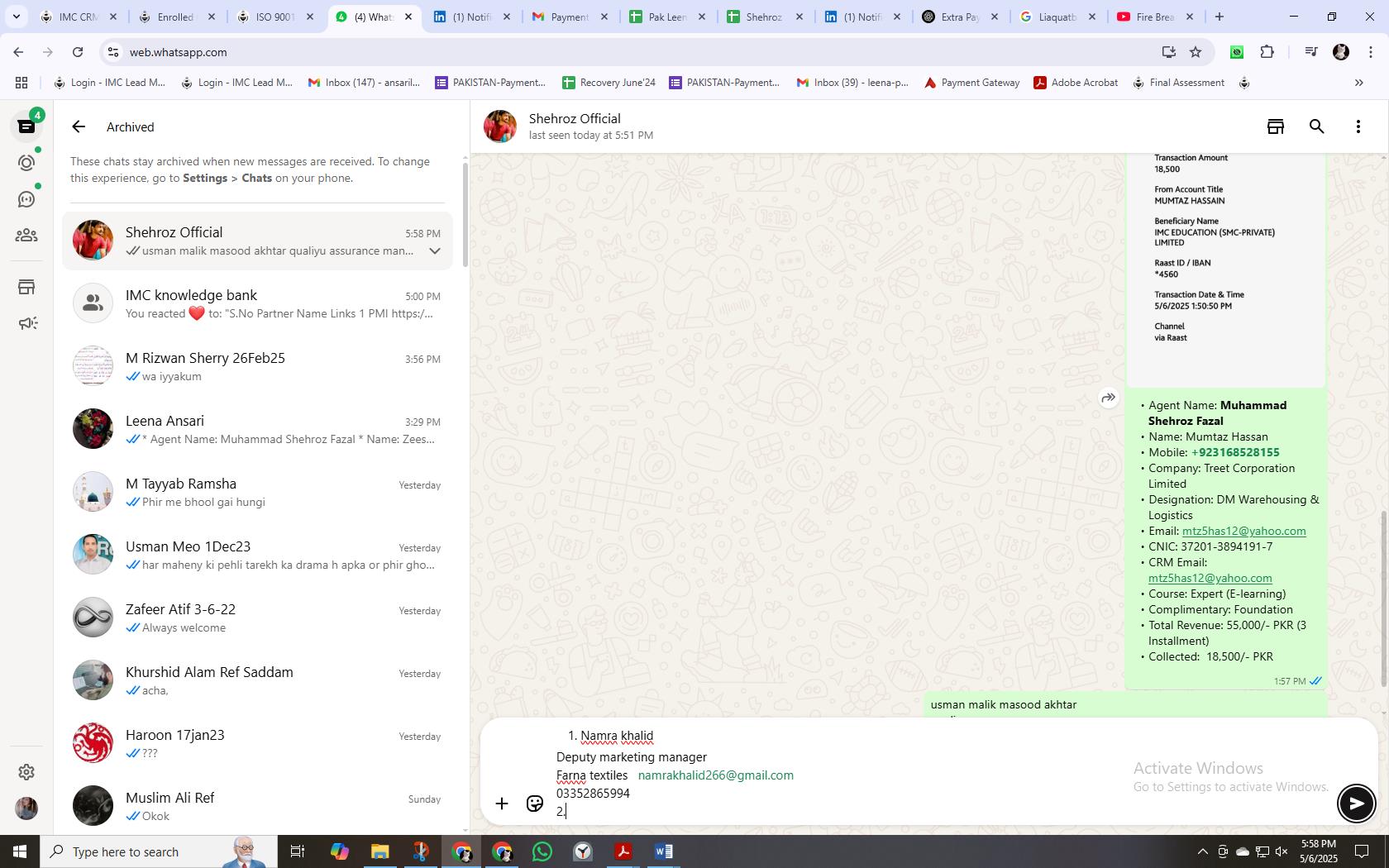1389x868 pixels.
Task: Click Shehroz Official profile photo in header
Action: pos(500,126)
